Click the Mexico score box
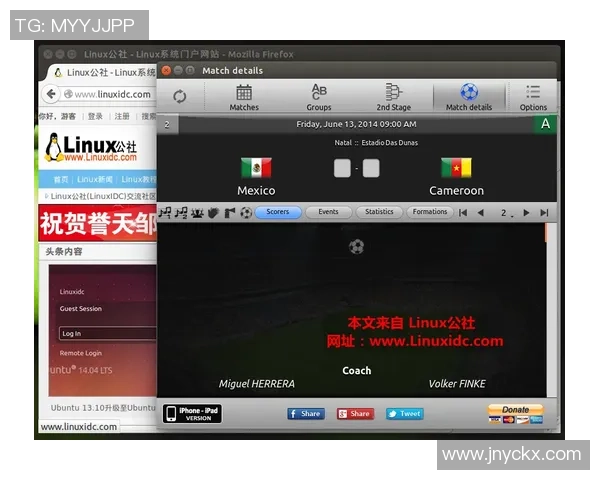Viewport: 600px width, 480px height. coord(342,168)
